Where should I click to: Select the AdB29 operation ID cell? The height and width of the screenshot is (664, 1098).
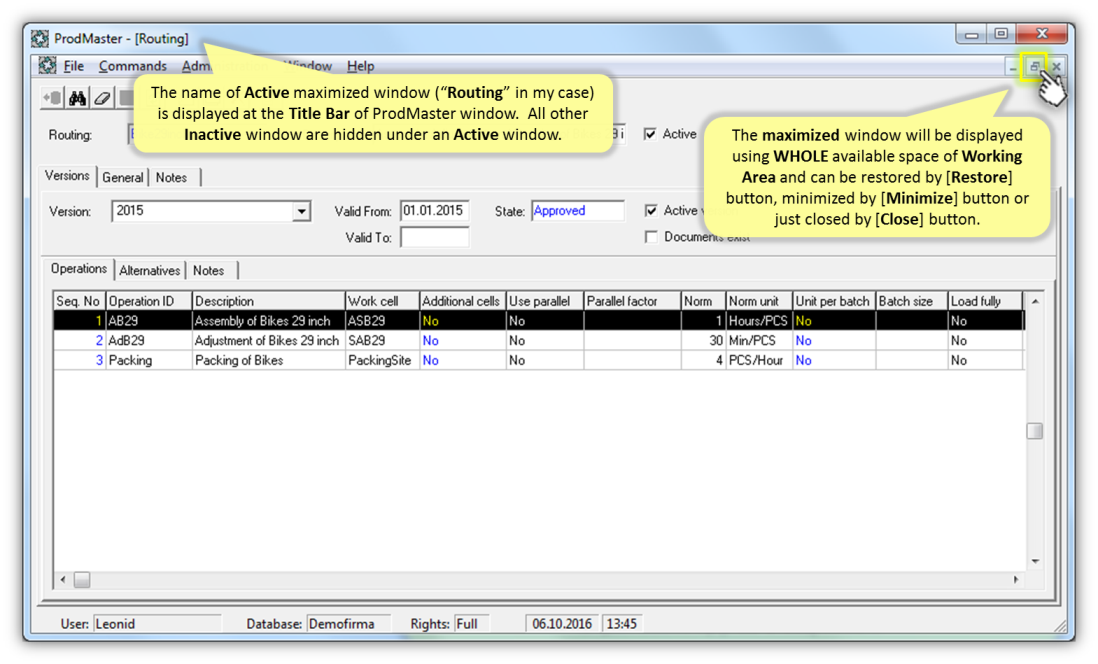(x=148, y=340)
